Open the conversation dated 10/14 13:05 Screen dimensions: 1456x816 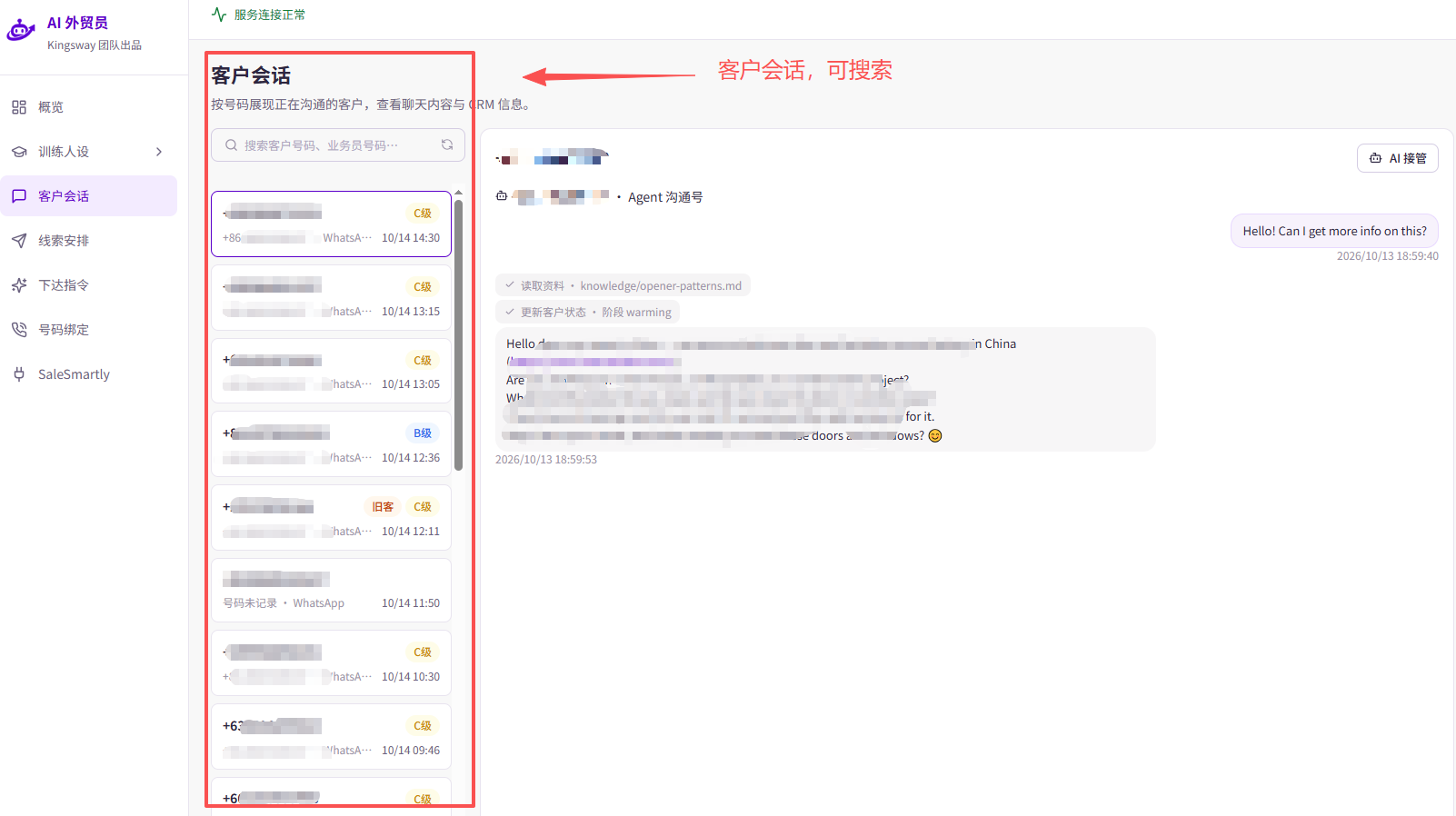[332, 371]
